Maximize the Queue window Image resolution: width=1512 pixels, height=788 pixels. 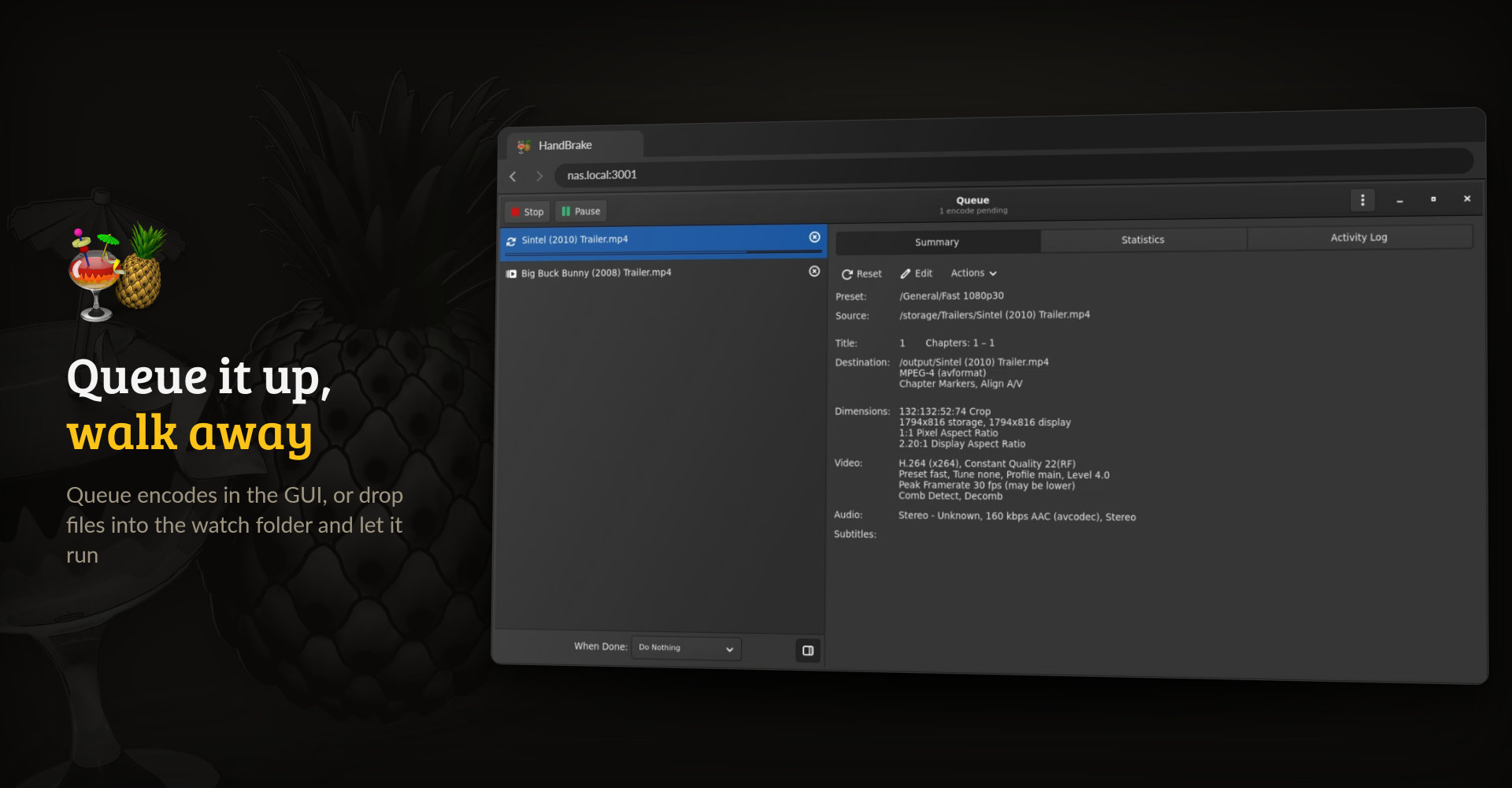1433,199
